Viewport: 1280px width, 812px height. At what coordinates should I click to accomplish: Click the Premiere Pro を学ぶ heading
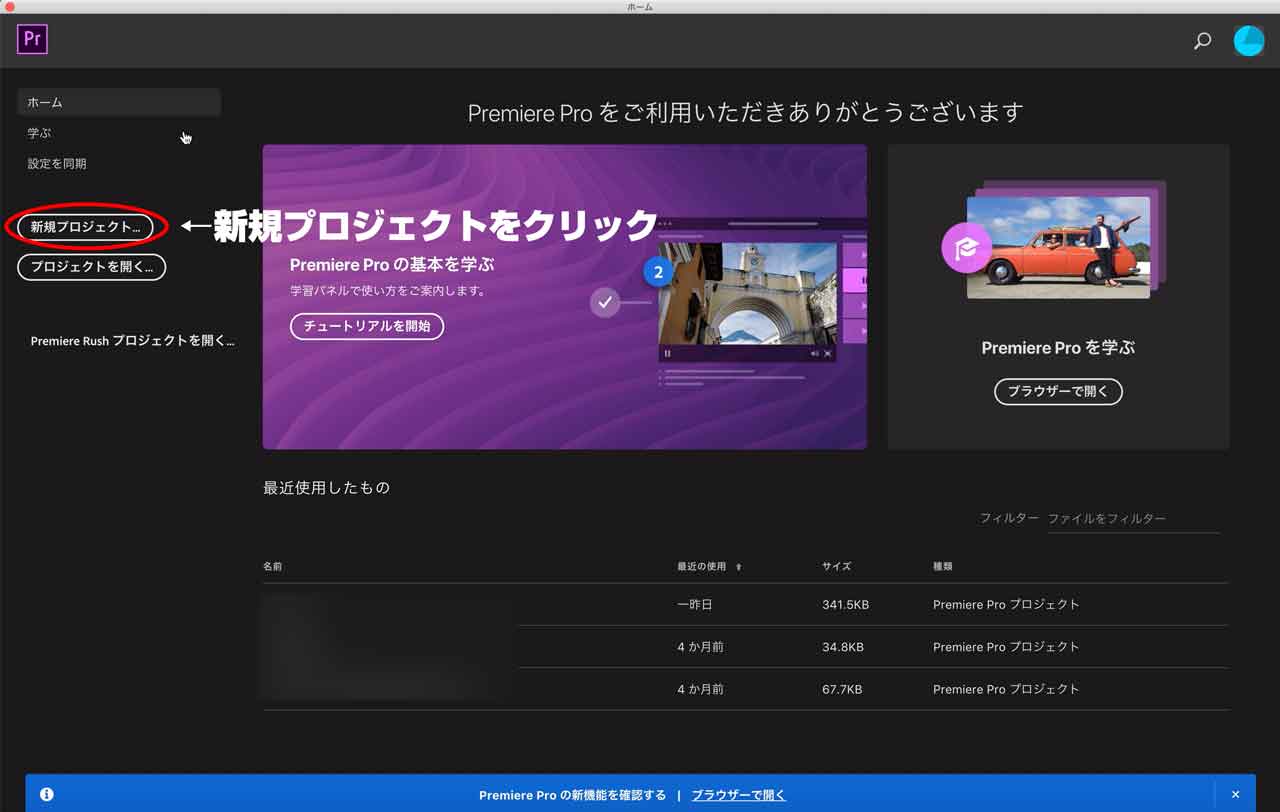pyautogui.click(x=1058, y=348)
